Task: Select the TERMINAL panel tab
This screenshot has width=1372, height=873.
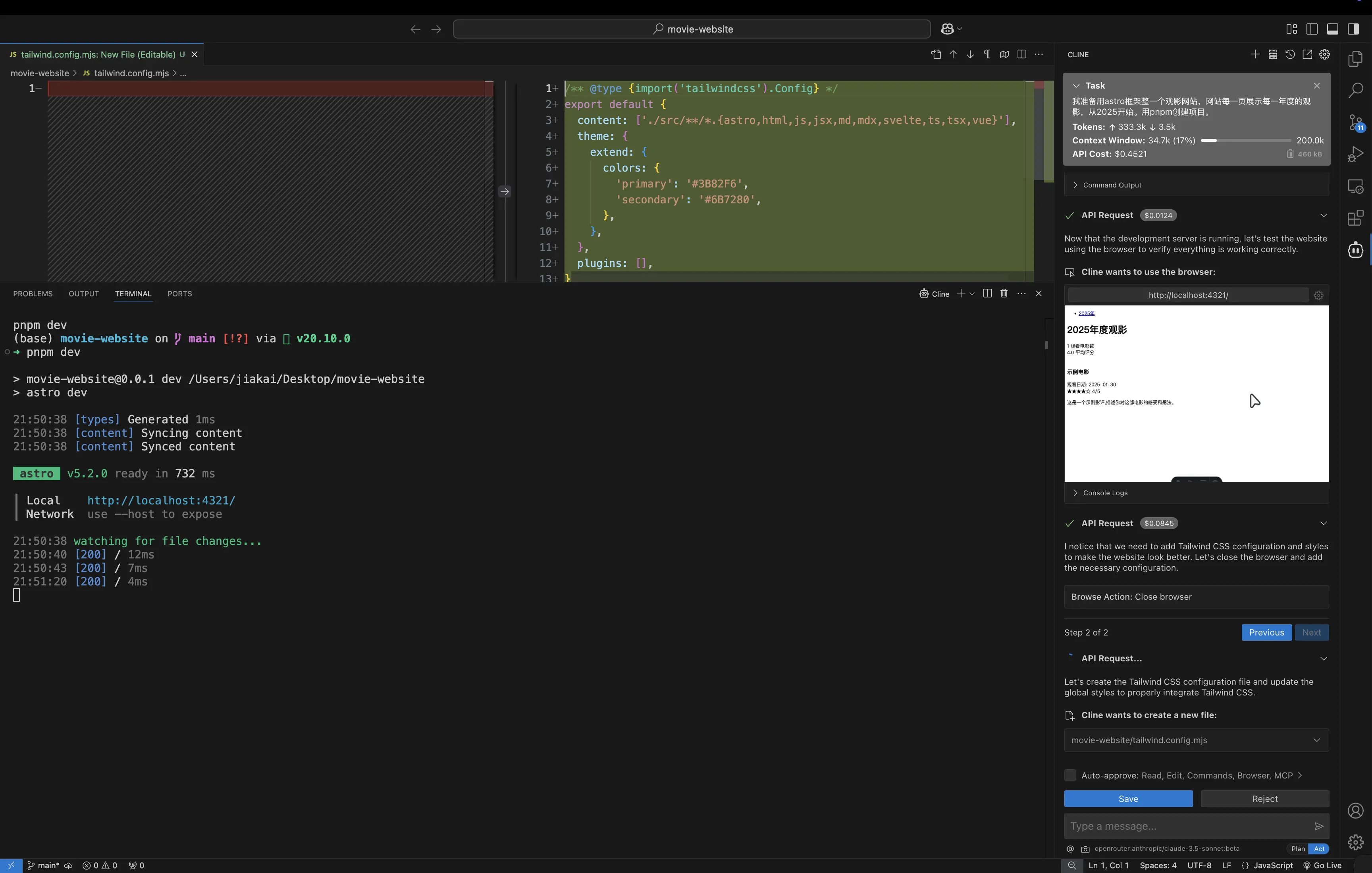Action: click(133, 294)
